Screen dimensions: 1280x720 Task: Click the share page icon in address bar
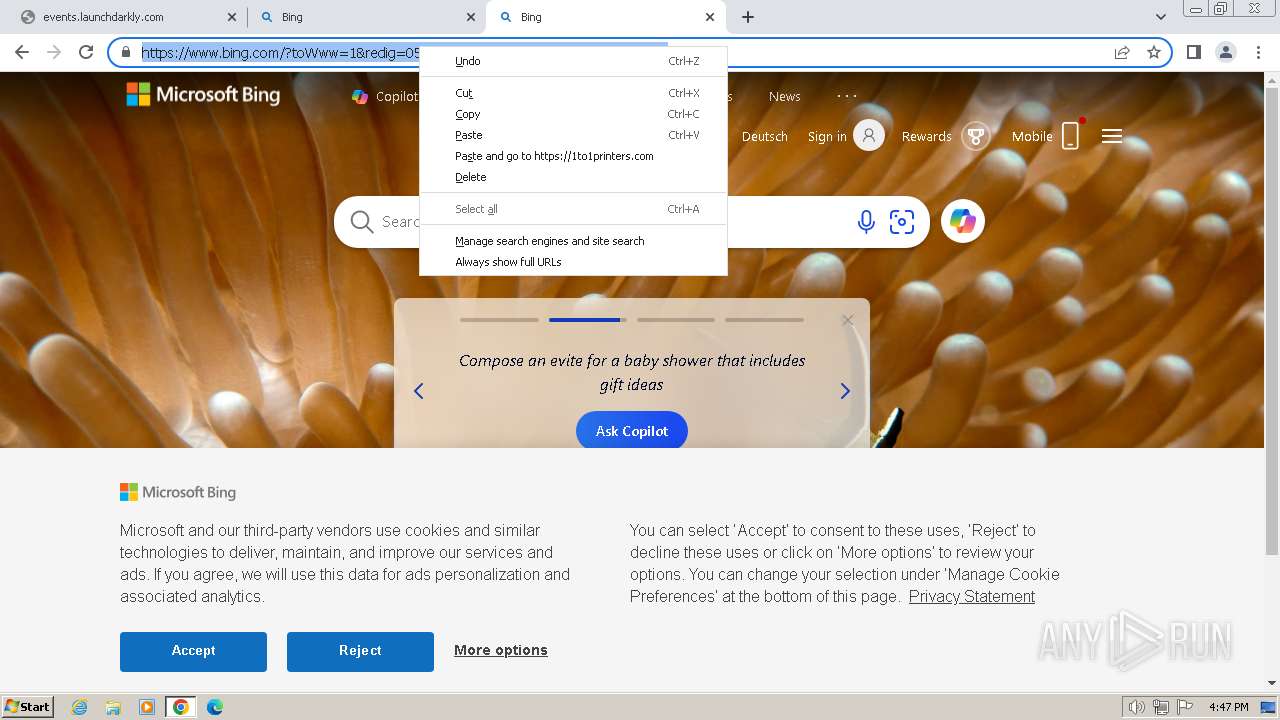pos(1122,52)
